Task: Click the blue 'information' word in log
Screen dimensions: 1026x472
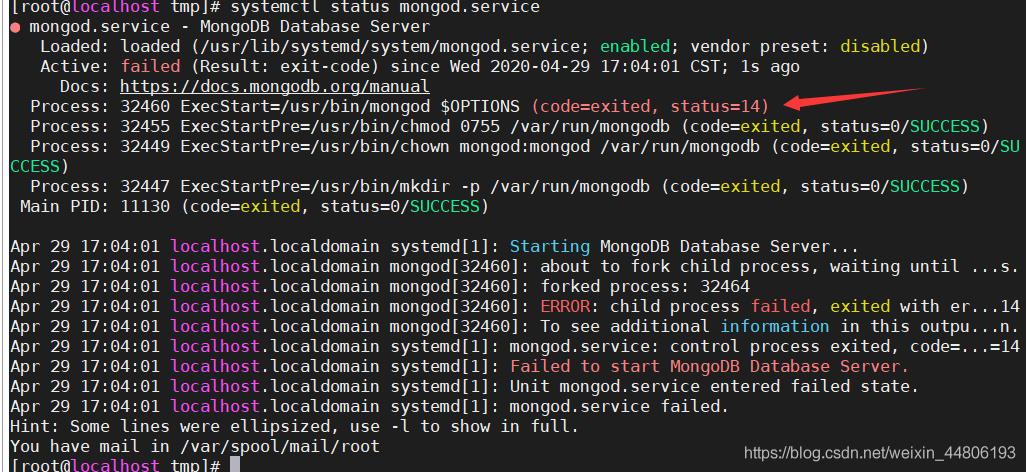Action: [x=775, y=326]
